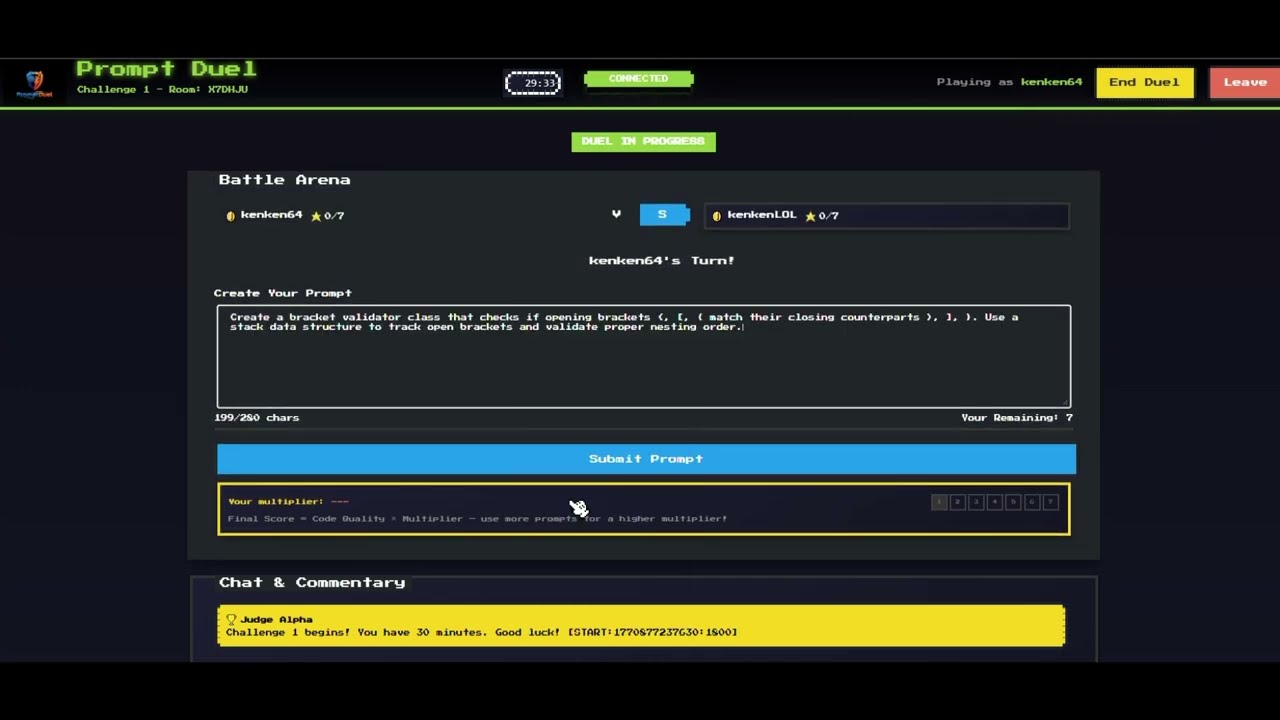The height and width of the screenshot is (720, 1280).
Task: Click the Battle Arena heading
Action: (284, 180)
